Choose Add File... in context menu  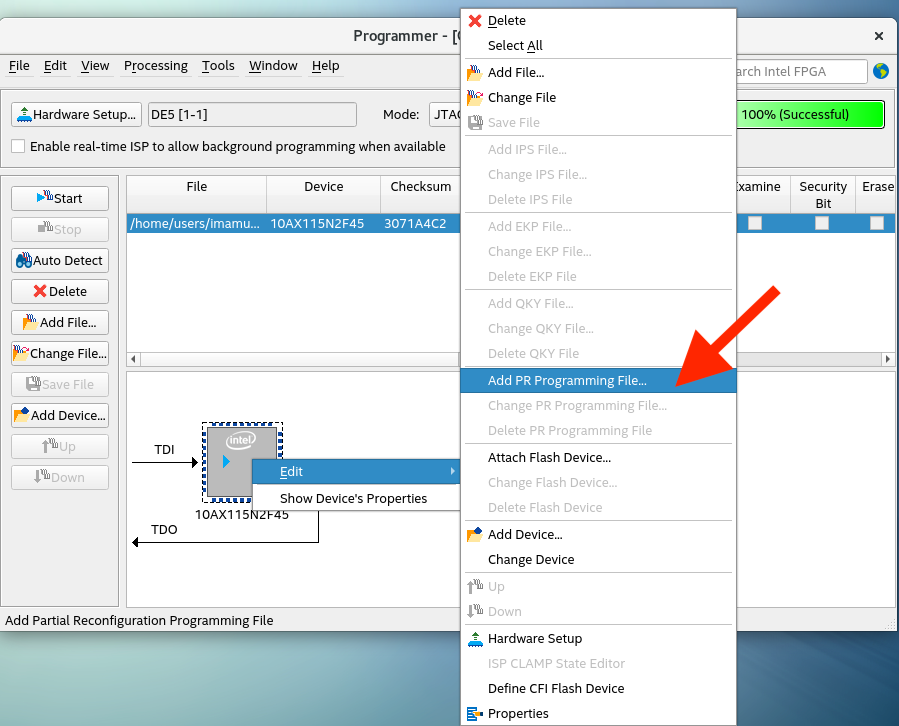(598, 72)
